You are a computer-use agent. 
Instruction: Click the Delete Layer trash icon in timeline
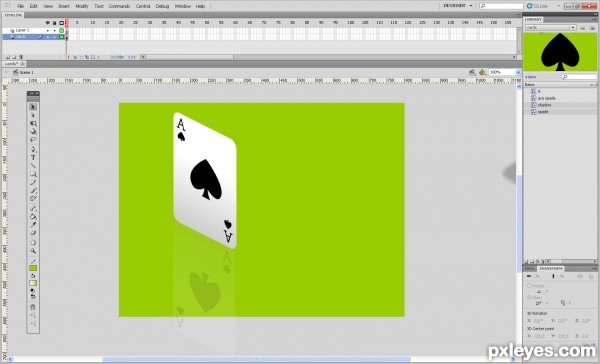(21, 57)
